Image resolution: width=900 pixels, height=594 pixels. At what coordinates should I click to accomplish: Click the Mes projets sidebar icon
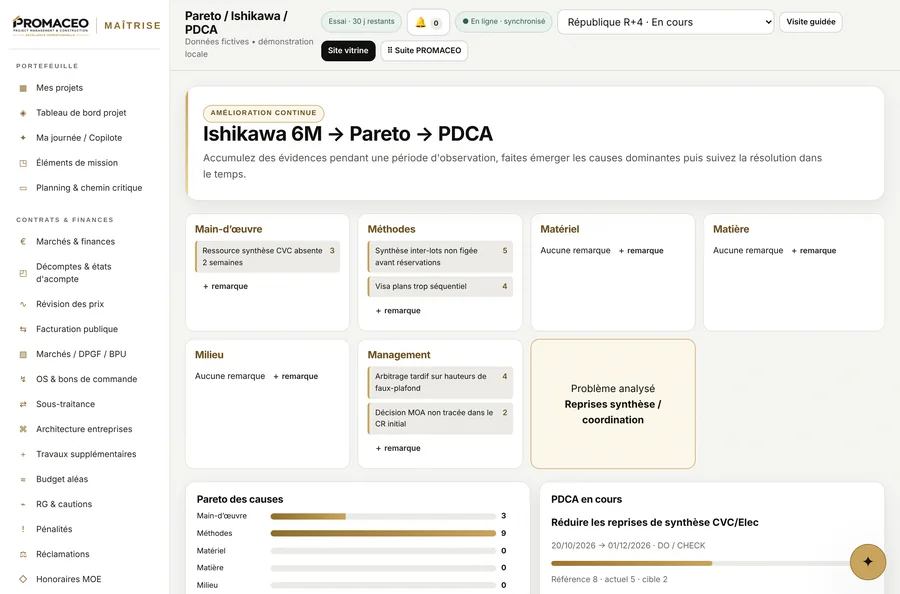click(23, 88)
